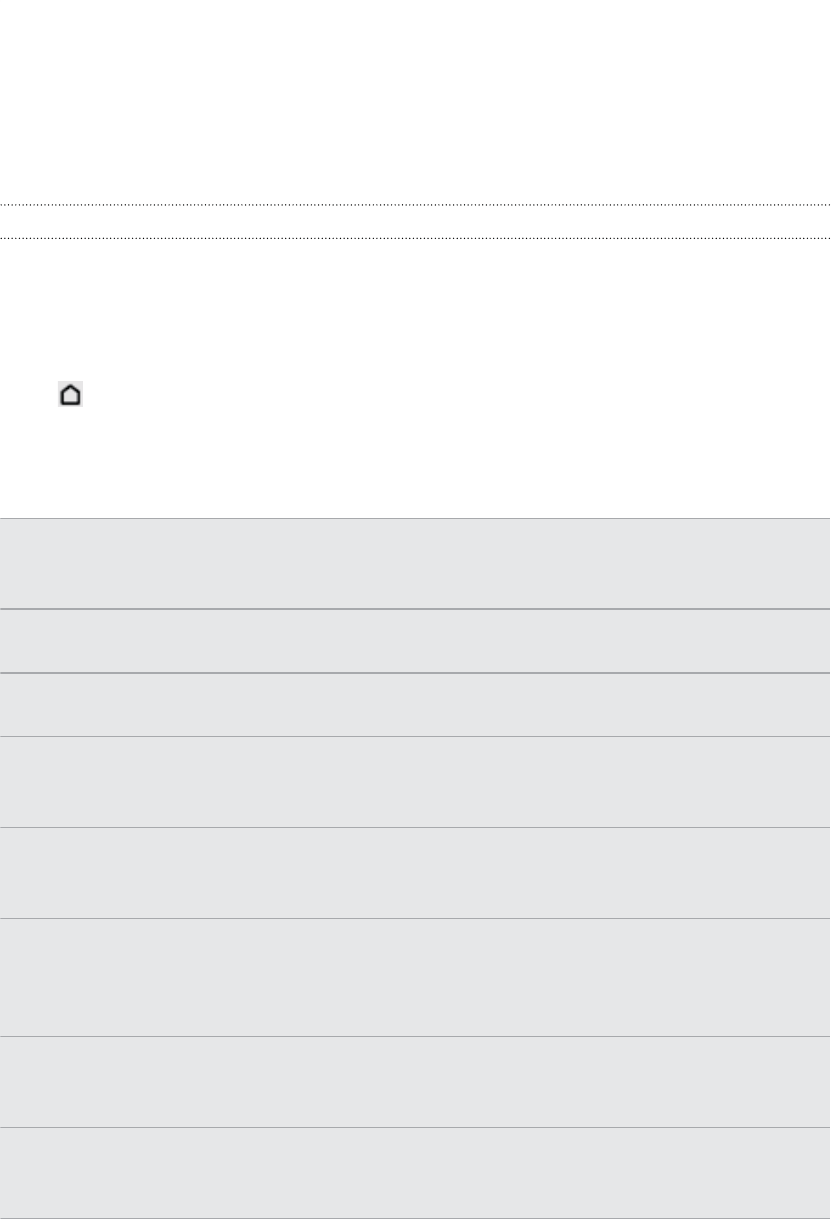
Task: Select the first gray table row
Action: click(415, 564)
